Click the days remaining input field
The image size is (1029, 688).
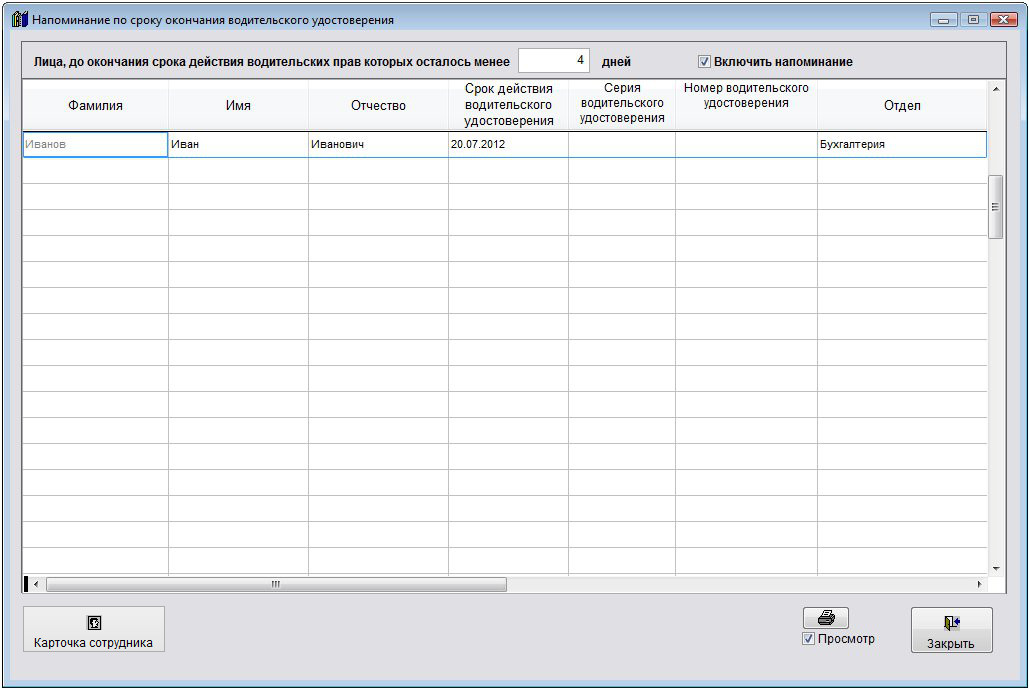pyautogui.click(x=553, y=61)
